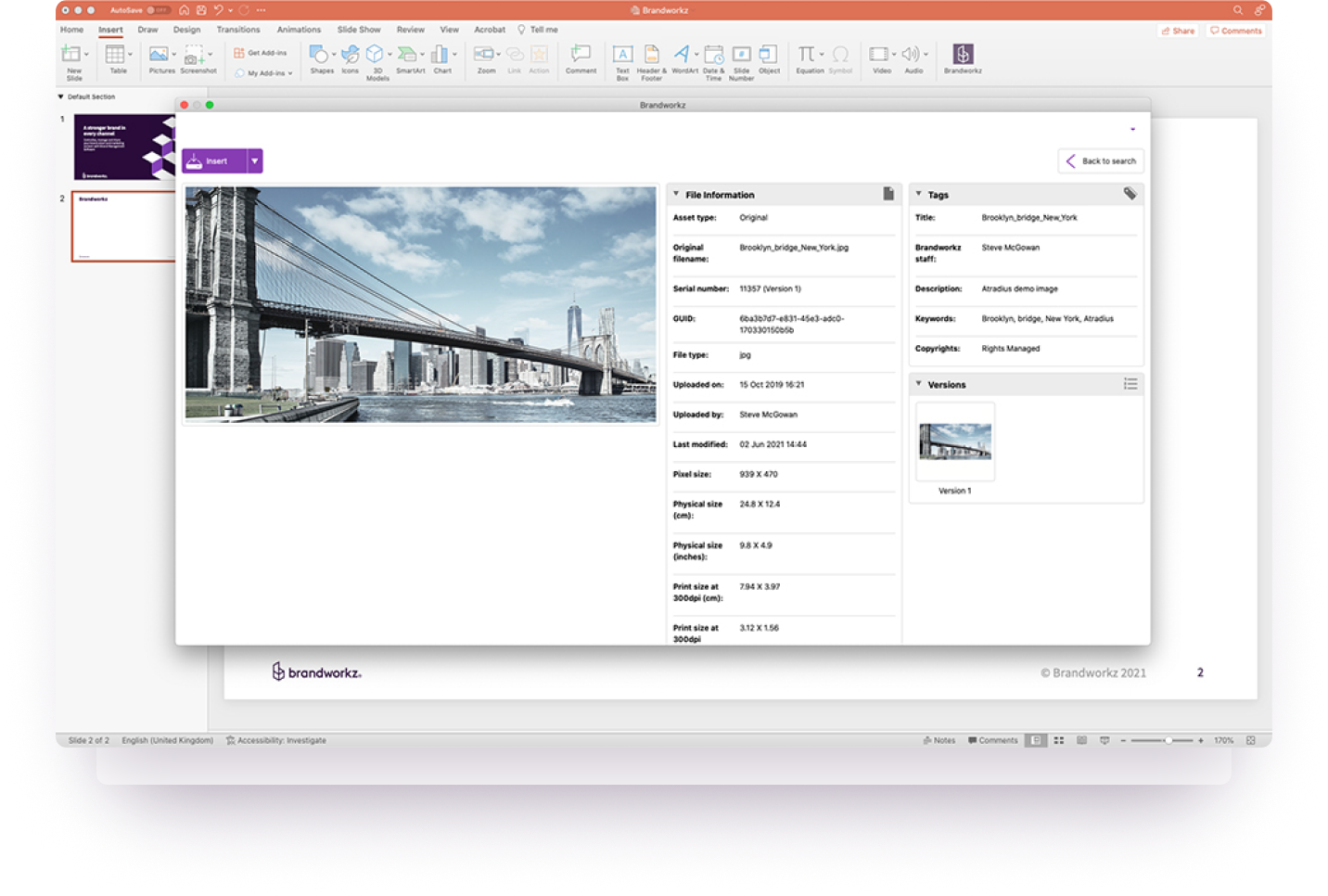Insert Slide Number
This screenshot has height=896, width=1328.
tap(741, 61)
